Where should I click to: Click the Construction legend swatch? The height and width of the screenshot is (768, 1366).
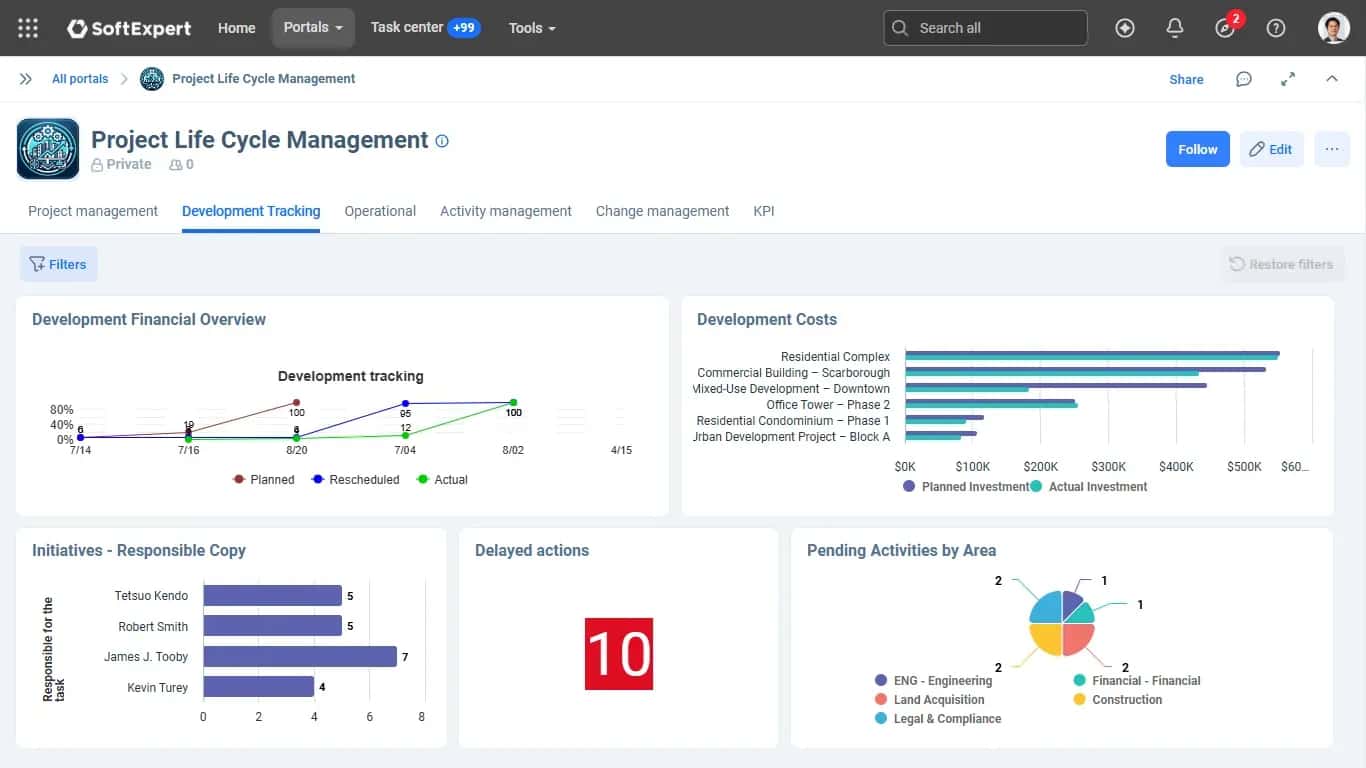coord(1079,700)
